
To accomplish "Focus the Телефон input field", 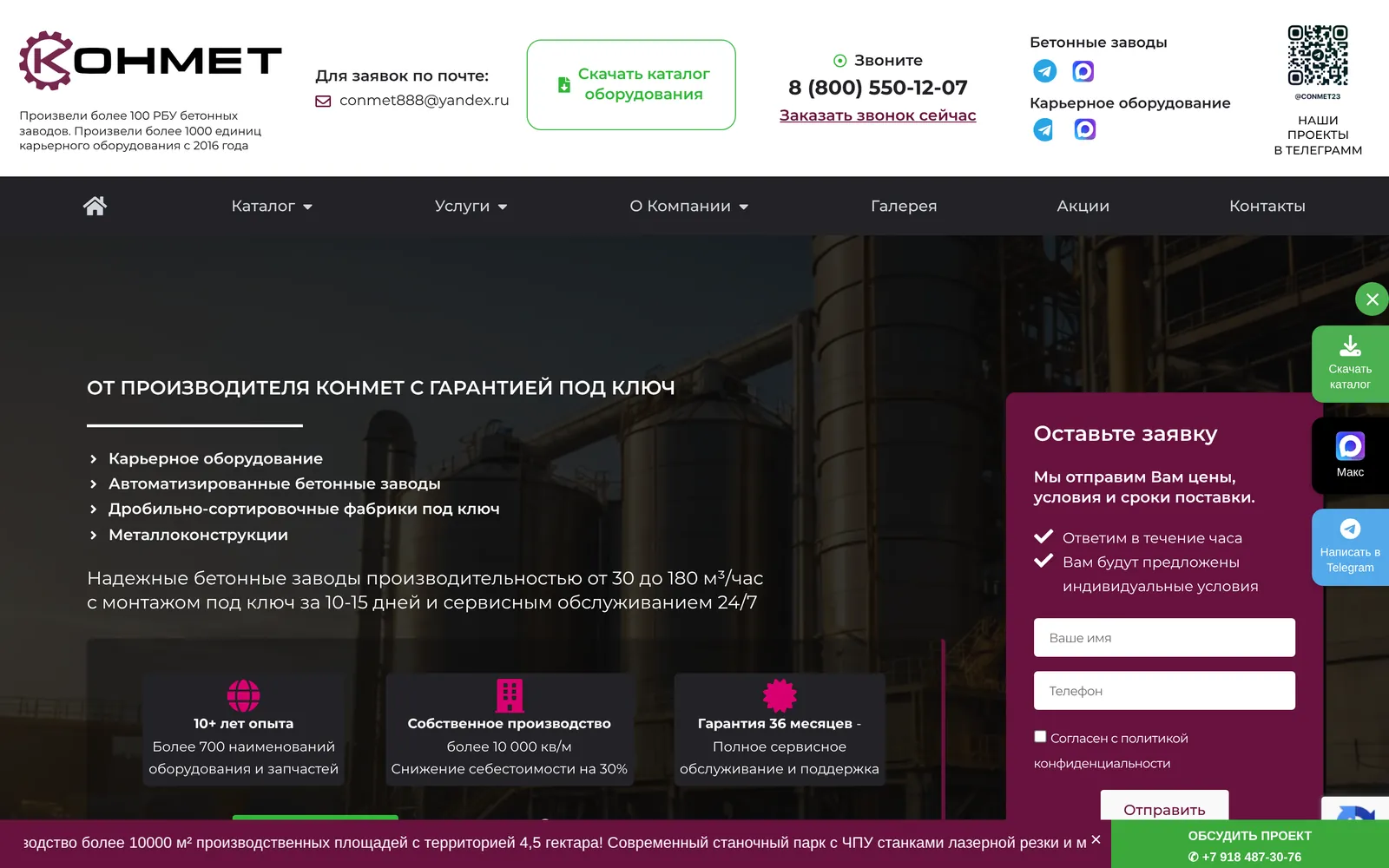I will [1164, 691].
